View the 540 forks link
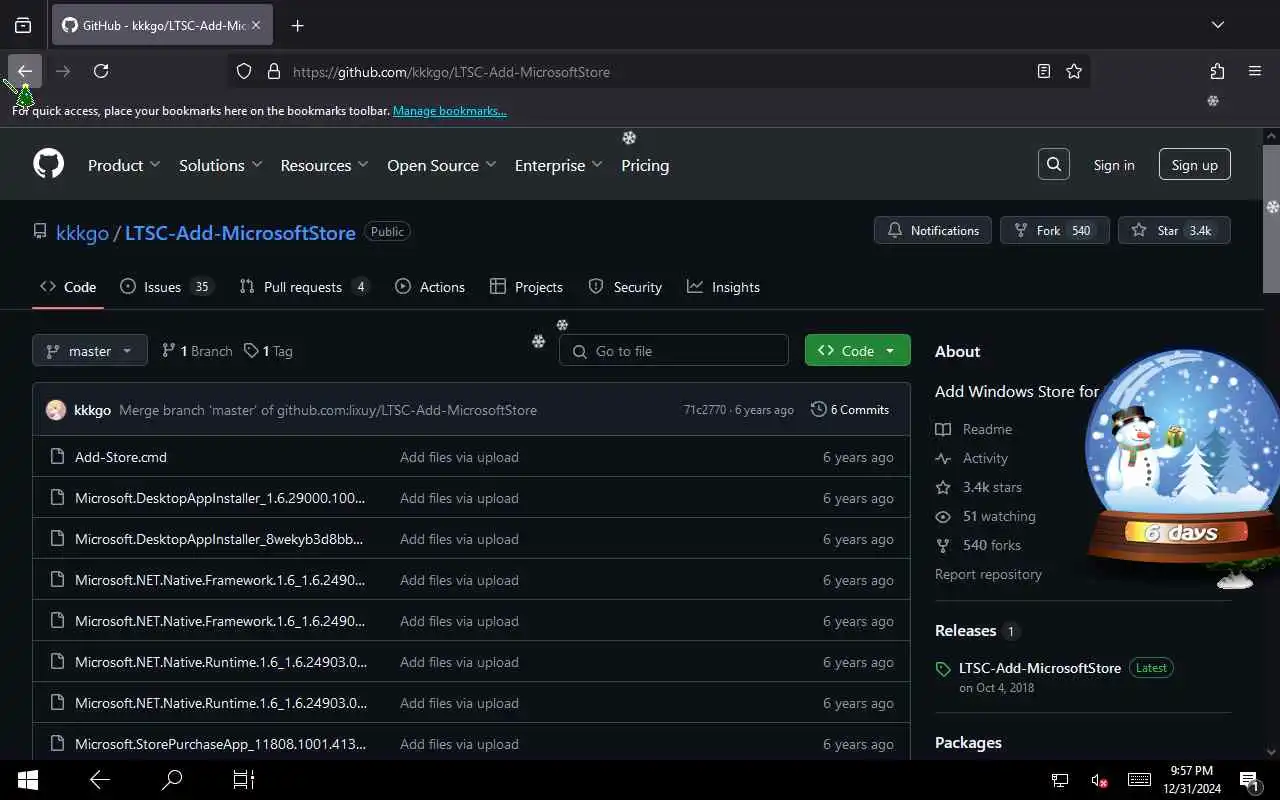1280x800 pixels. coord(979,545)
